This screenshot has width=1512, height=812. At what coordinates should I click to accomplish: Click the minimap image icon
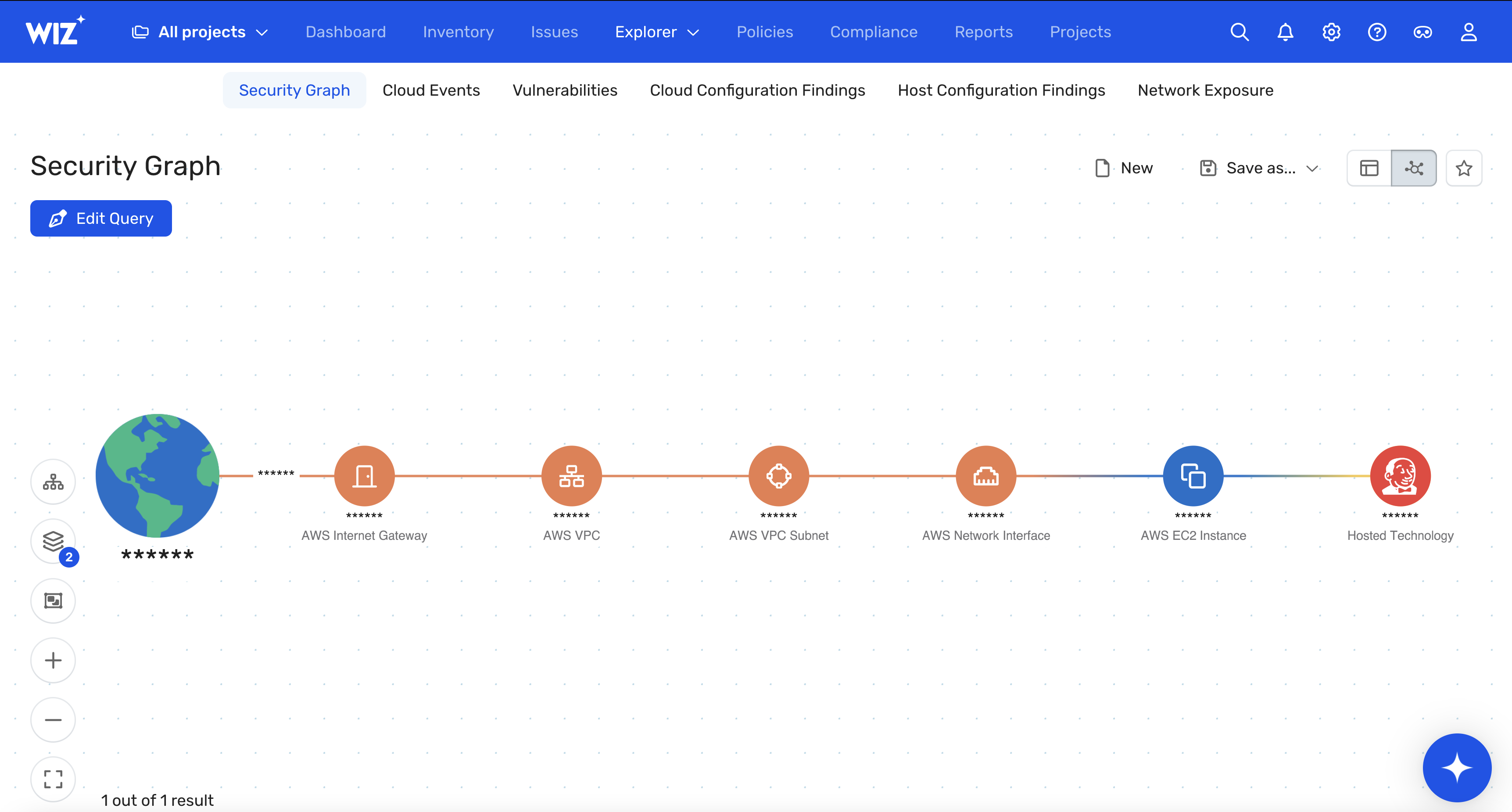point(53,600)
